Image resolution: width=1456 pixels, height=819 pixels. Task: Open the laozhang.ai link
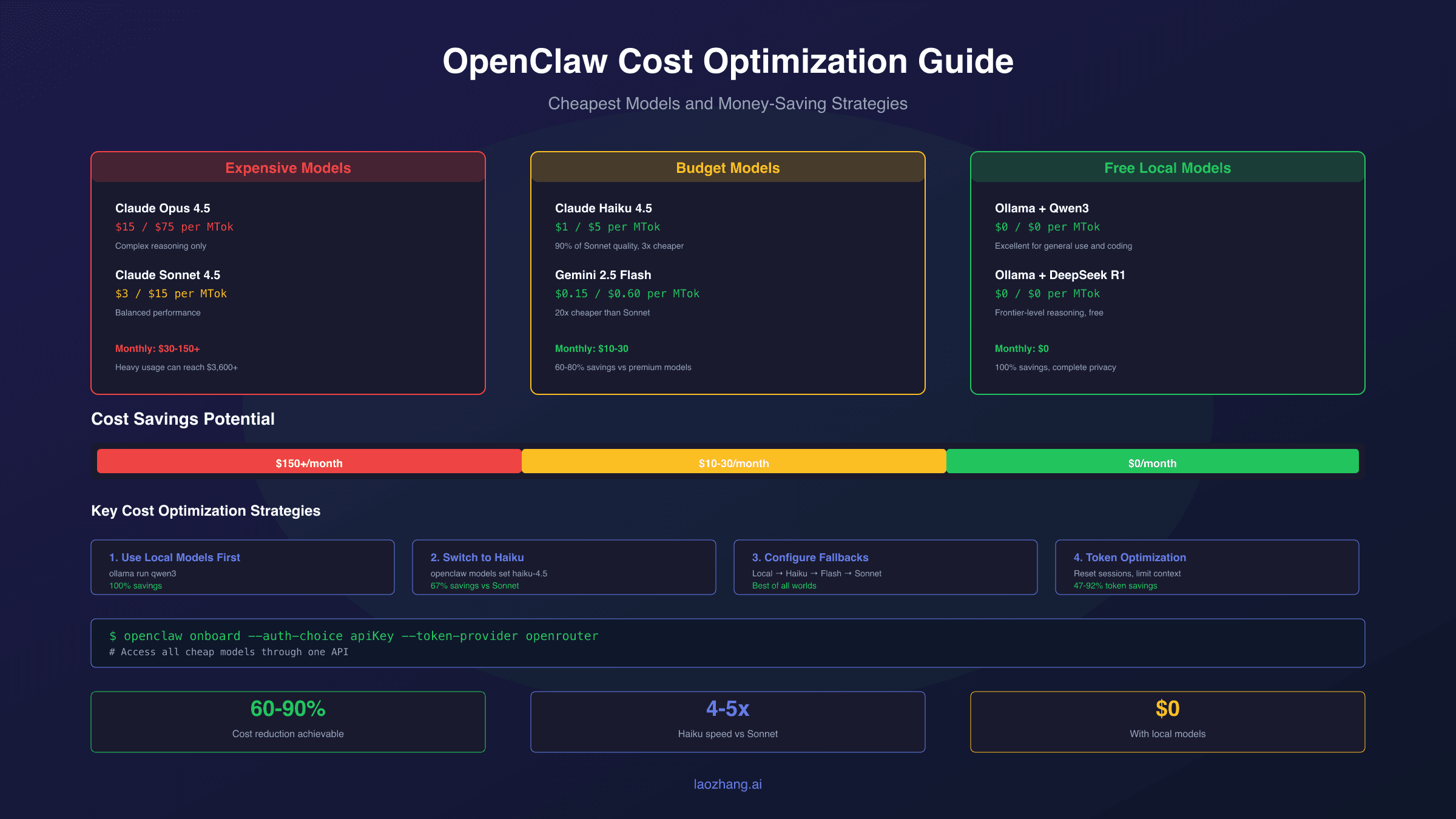tap(727, 784)
